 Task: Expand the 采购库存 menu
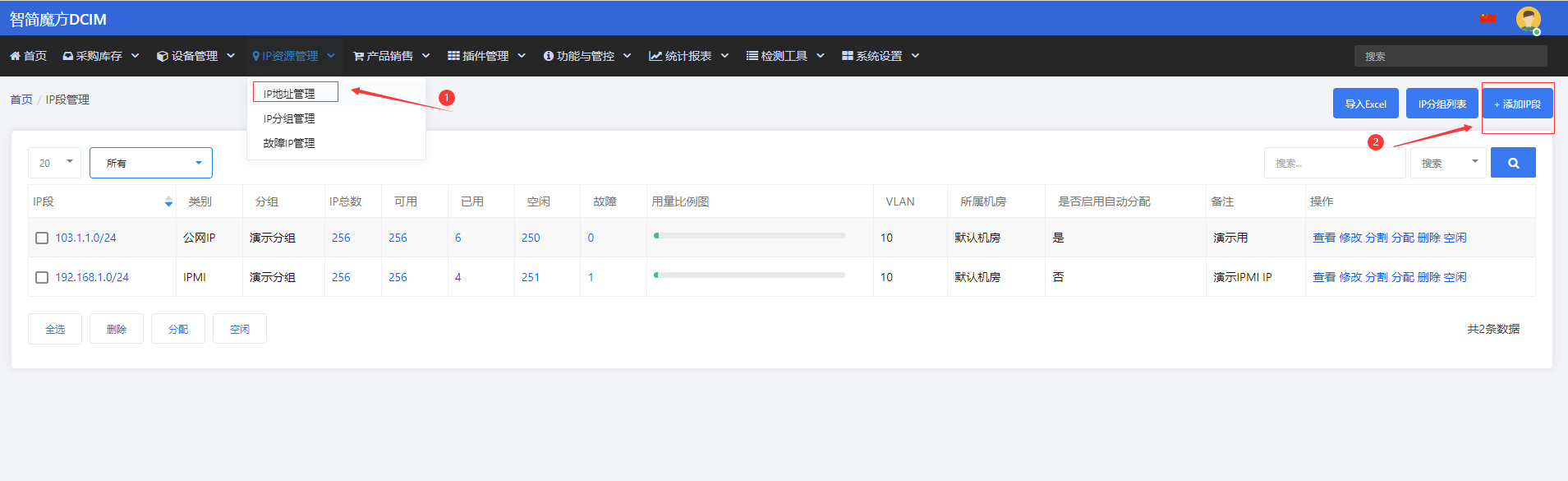101,56
